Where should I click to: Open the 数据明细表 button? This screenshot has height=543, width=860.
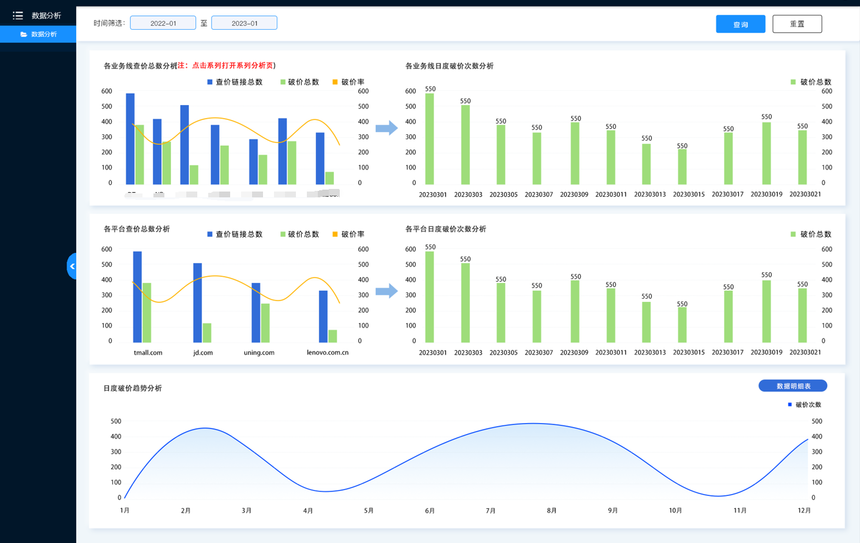[x=793, y=386]
